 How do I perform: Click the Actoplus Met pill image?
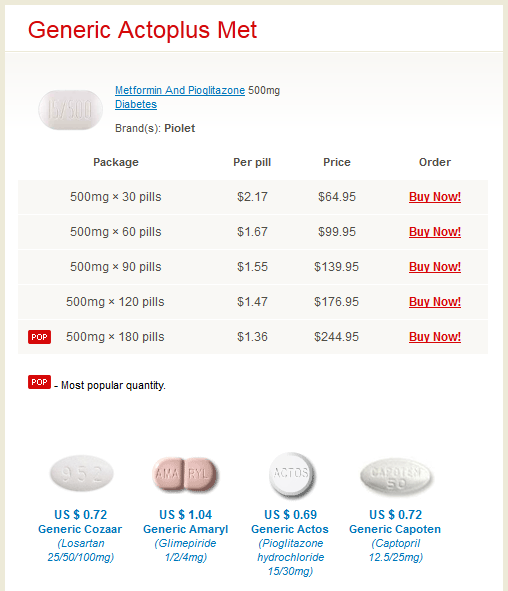(70, 110)
